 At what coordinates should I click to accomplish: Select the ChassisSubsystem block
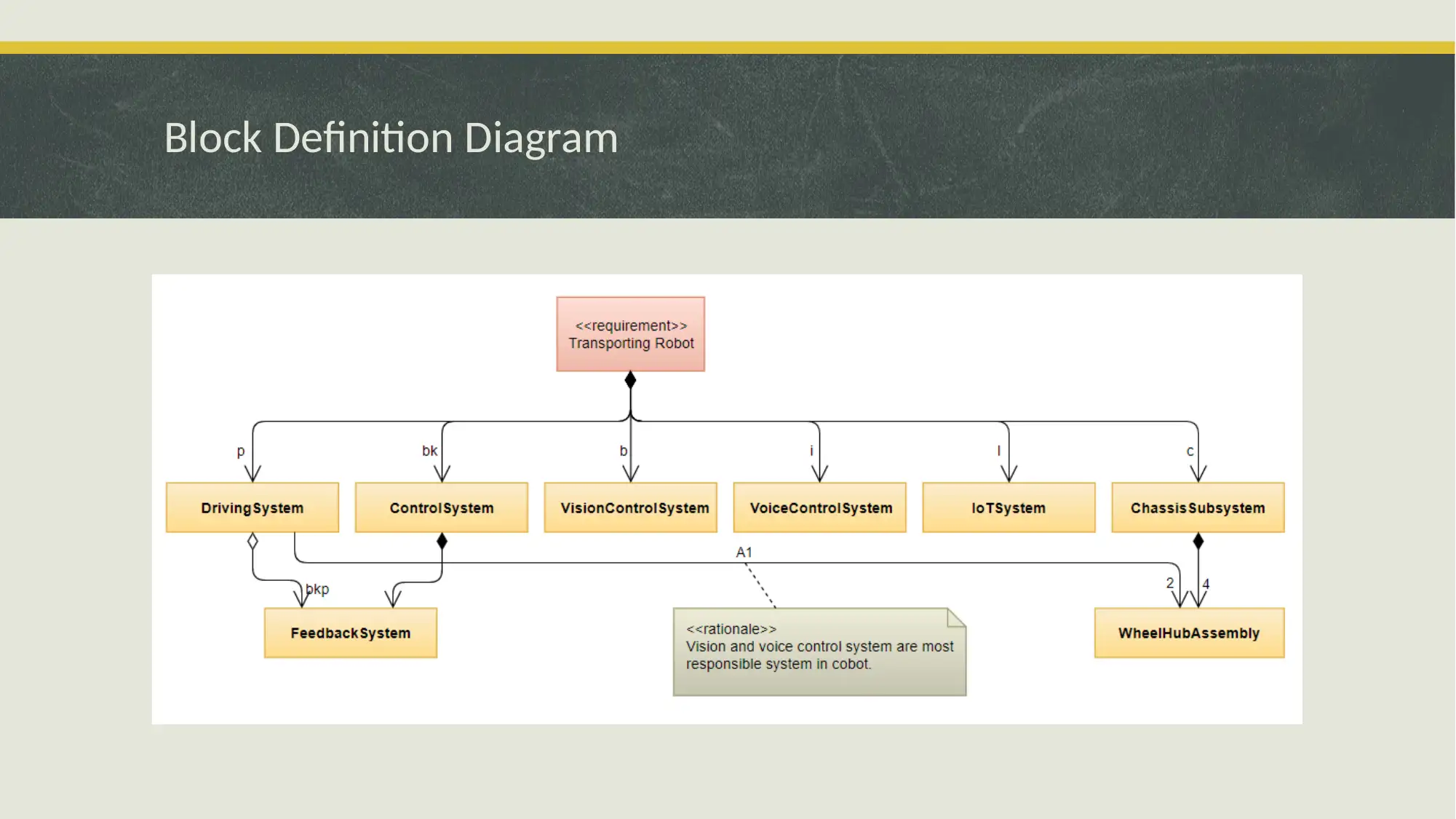point(1198,507)
